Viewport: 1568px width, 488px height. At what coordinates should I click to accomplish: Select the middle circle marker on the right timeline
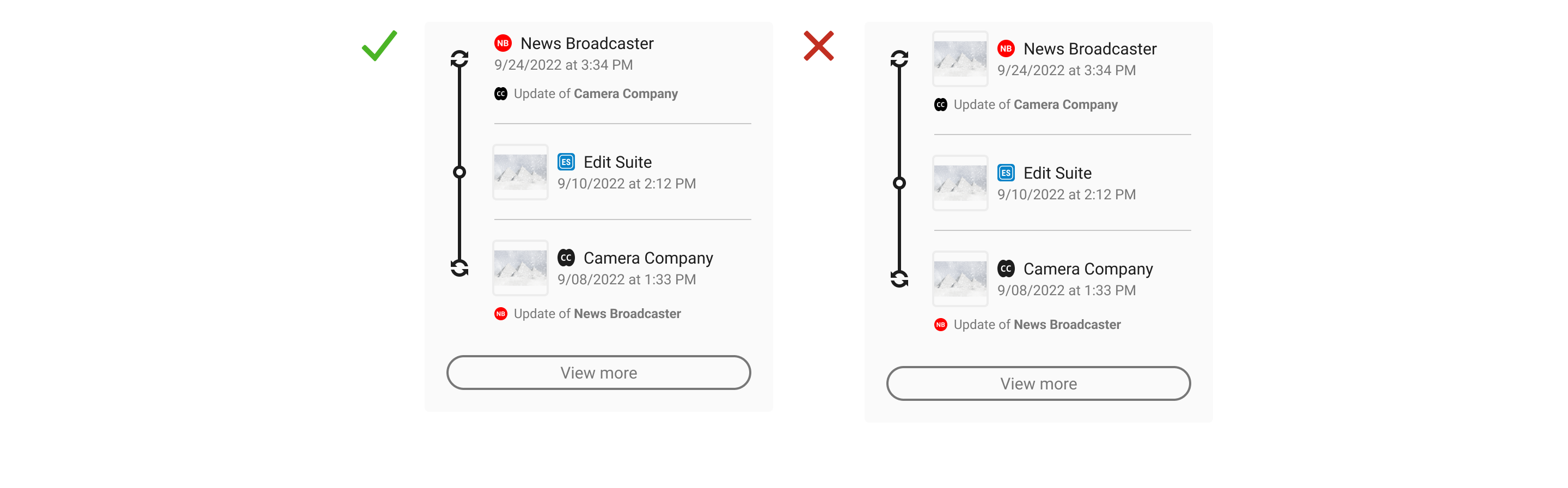(x=899, y=184)
